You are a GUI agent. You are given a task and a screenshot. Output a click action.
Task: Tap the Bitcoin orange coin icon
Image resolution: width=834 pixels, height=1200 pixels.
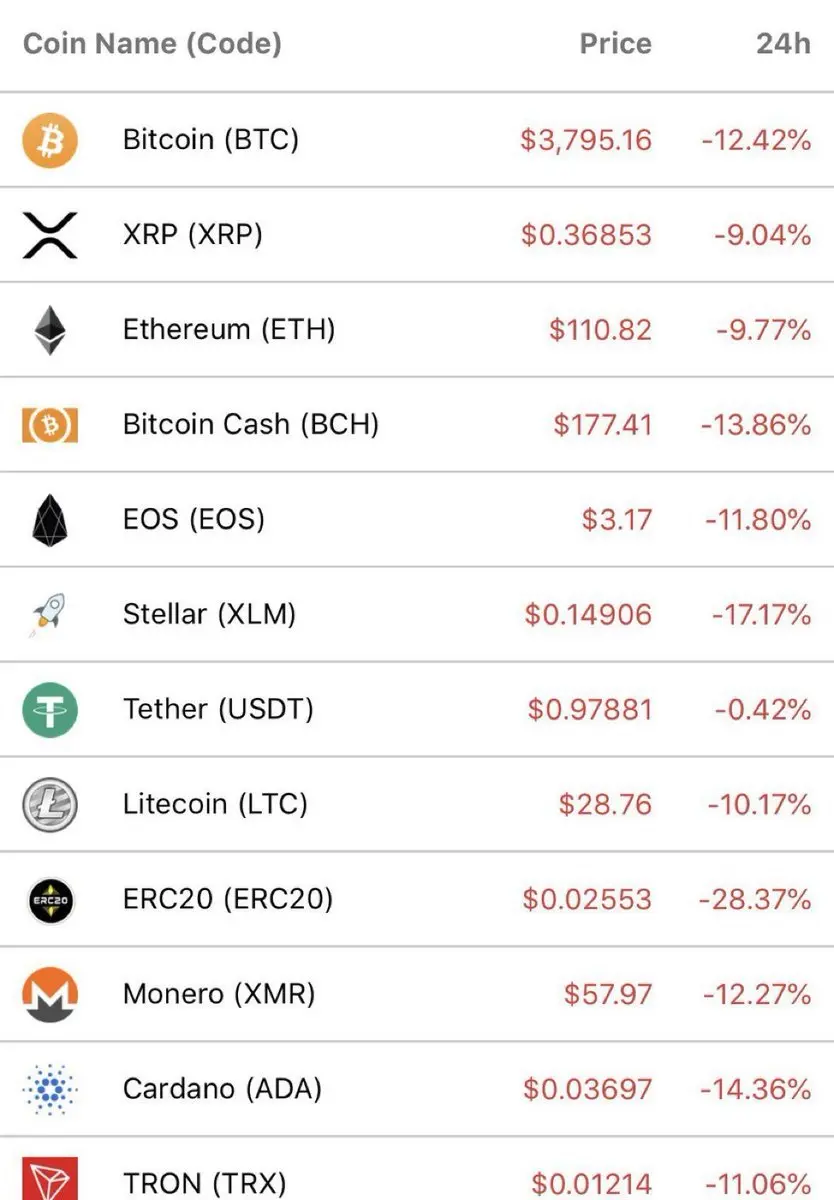coord(49,140)
